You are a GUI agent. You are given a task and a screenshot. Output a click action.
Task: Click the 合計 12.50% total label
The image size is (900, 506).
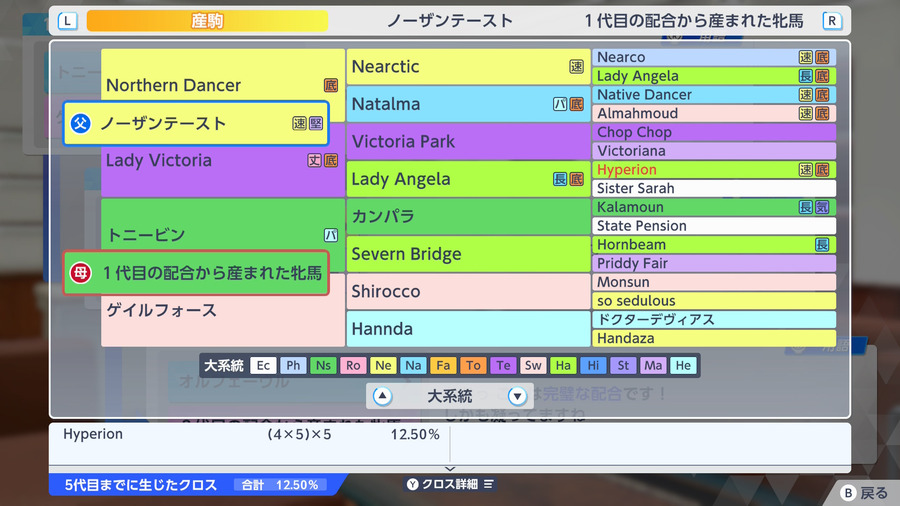280,485
